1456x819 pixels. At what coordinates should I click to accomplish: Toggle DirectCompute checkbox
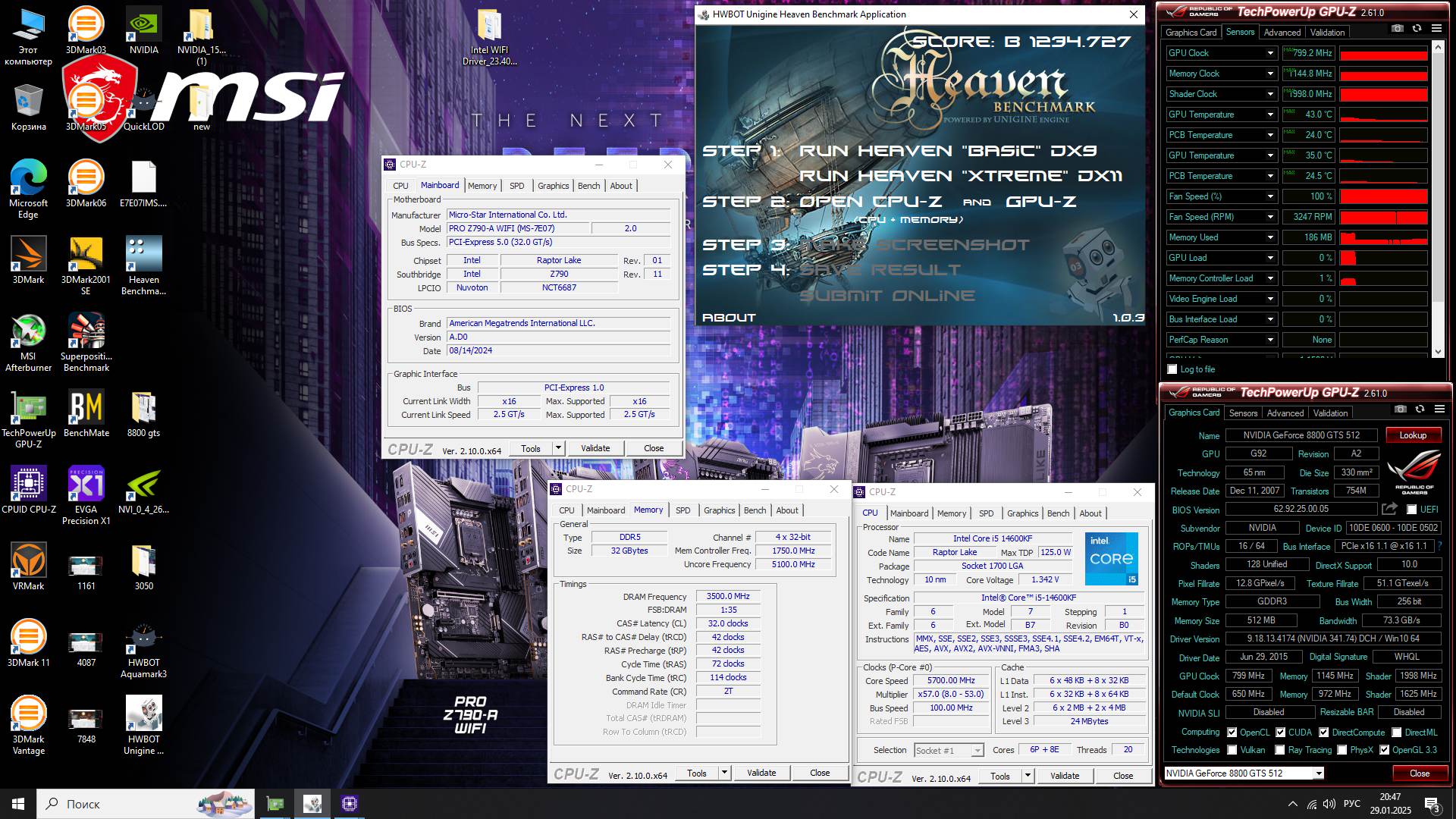(1324, 733)
